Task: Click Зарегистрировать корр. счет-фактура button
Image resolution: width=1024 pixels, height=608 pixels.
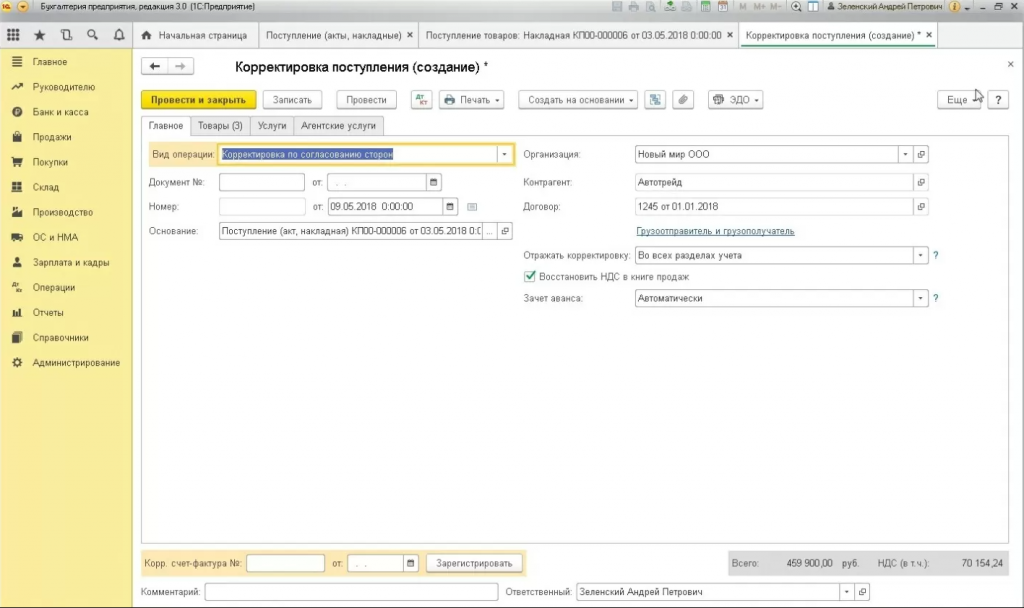Action: click(x=474, y=563)
